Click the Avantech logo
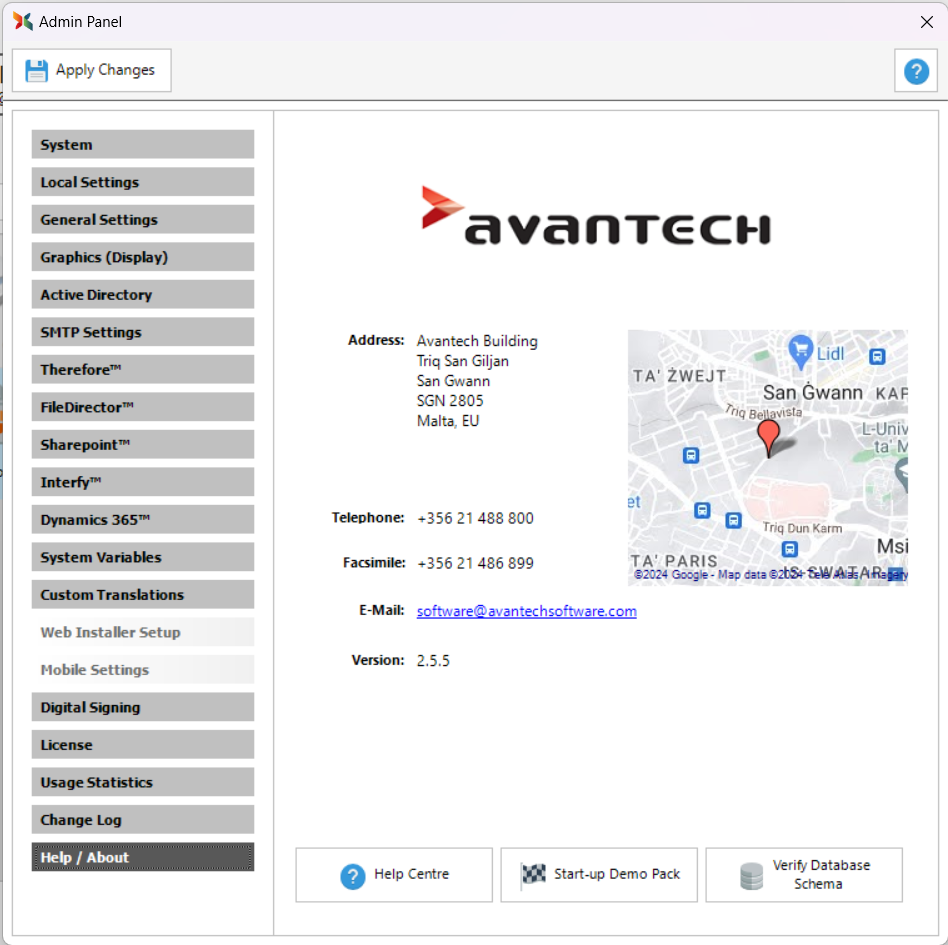948x945 pixels. click(x=595, y=216)
